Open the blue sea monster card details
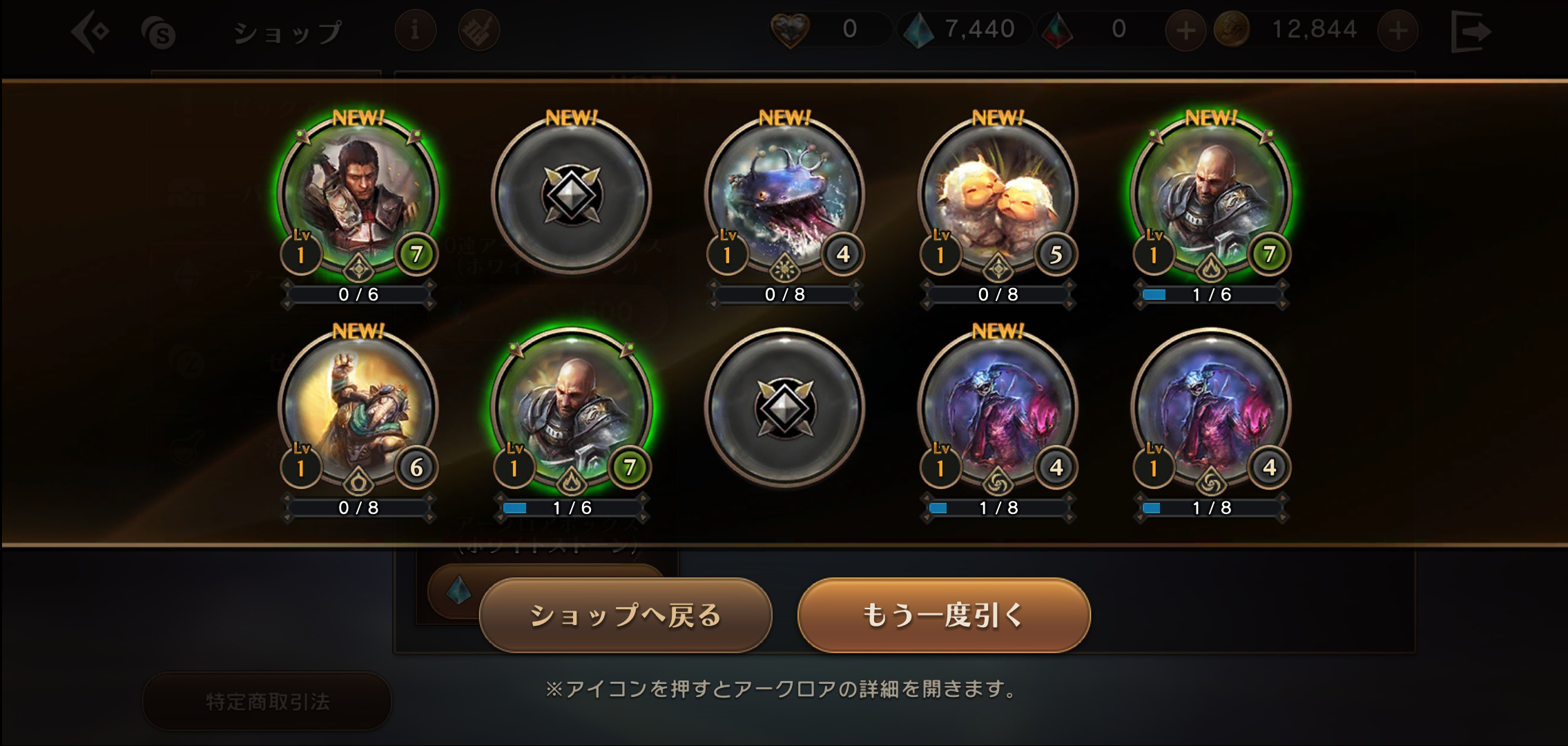This screenshot has width=1568, height=746. 784,195
